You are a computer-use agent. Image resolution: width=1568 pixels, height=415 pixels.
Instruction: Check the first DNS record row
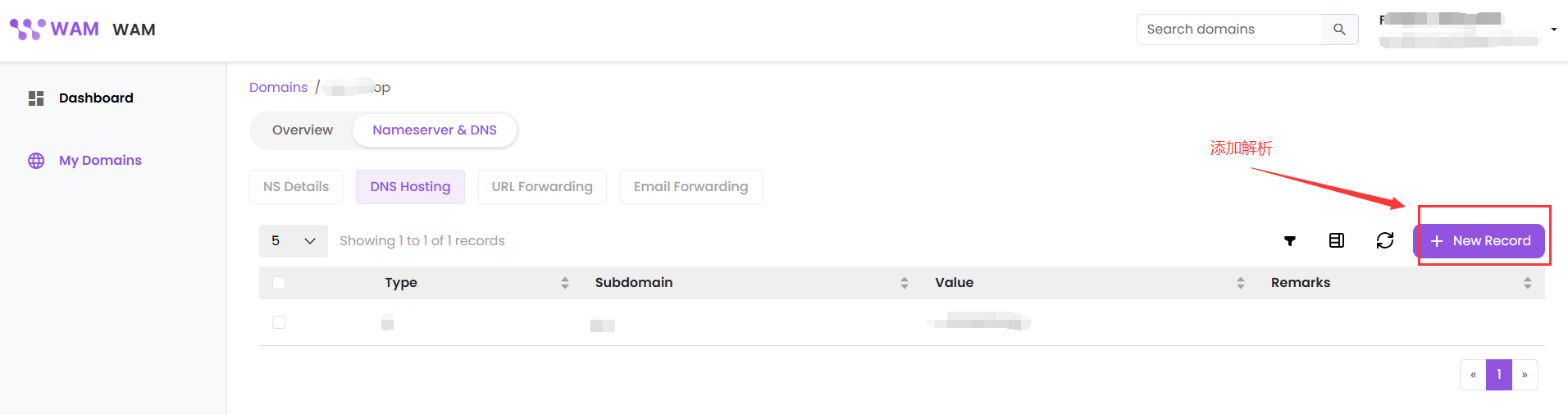(x=279, y=322)
